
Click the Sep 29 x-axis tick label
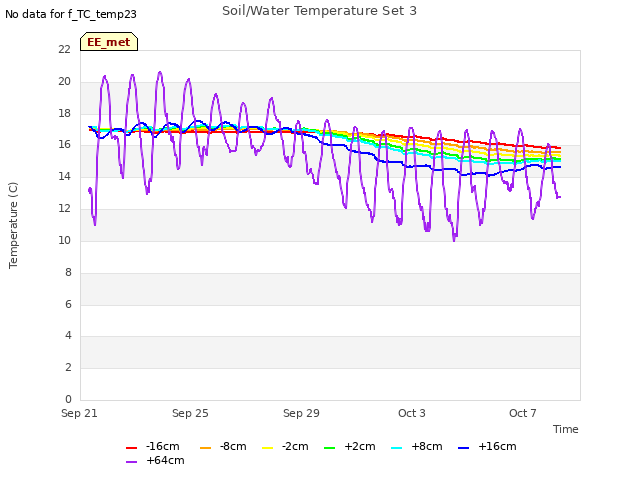click(301, 413)
